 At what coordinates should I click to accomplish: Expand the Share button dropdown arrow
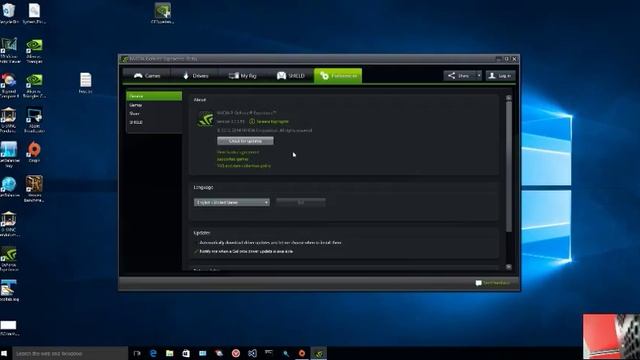click(x=479, y=76)
